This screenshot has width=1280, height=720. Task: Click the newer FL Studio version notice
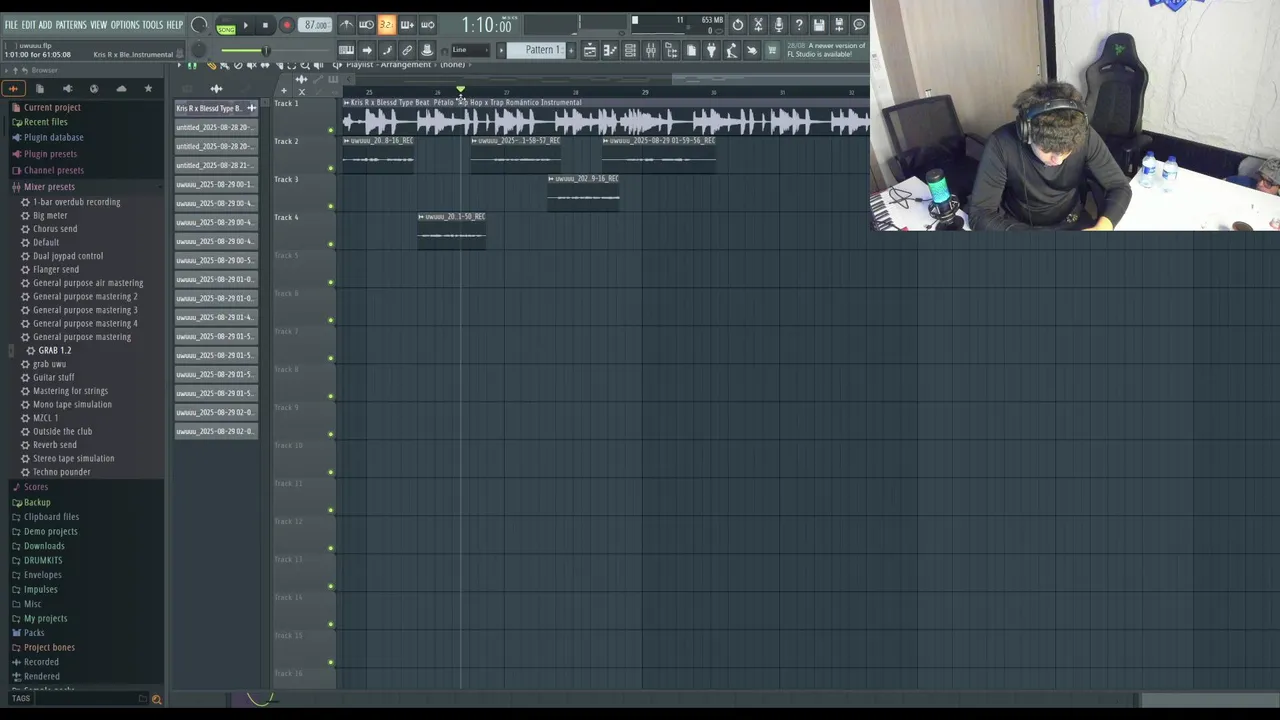[x=827, y=50]
